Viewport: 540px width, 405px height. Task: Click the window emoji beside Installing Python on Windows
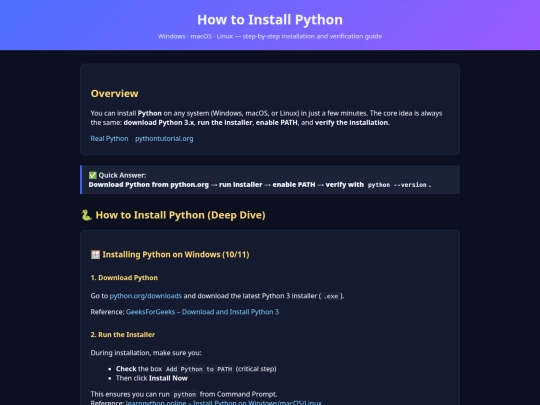pos(95,255)
